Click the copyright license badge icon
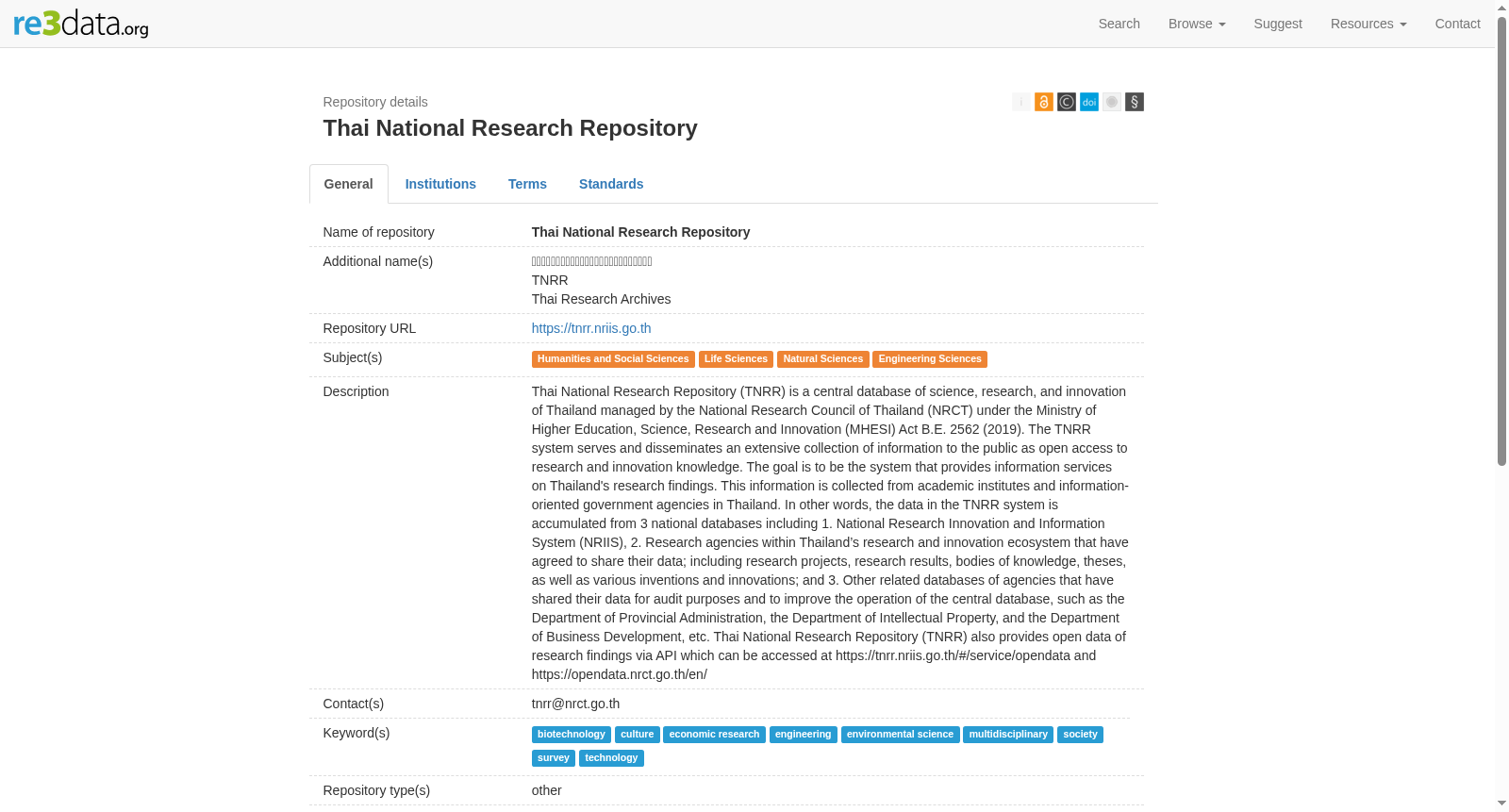1509x812 pixels. coord(1067,102)
